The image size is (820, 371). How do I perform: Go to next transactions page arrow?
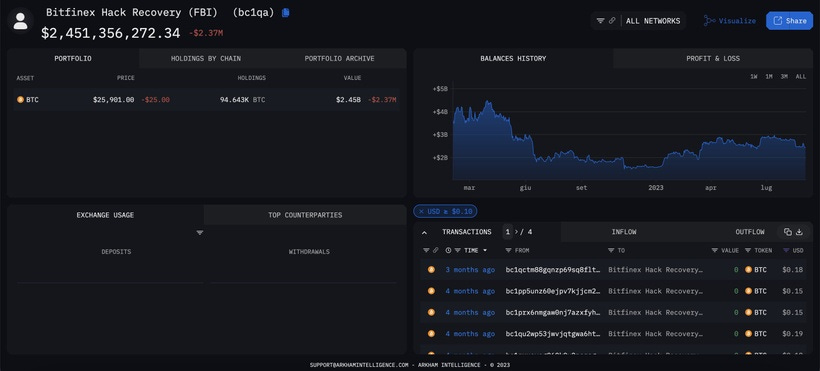517,232
